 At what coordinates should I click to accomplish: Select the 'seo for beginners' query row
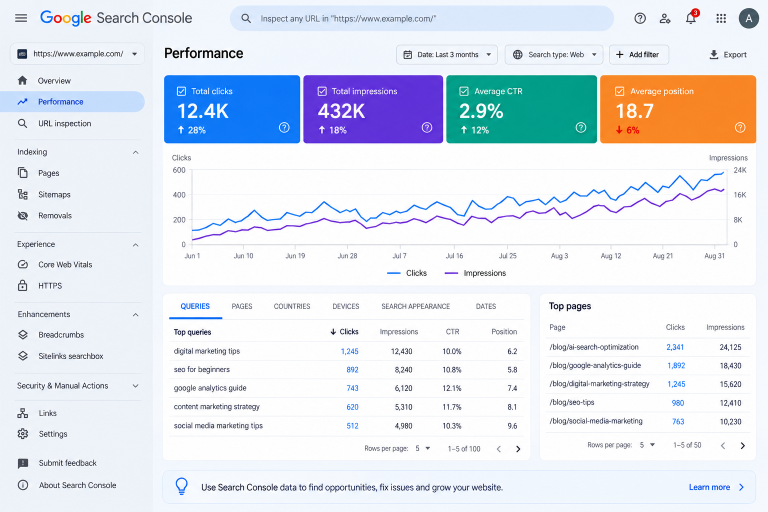[346, 370]
